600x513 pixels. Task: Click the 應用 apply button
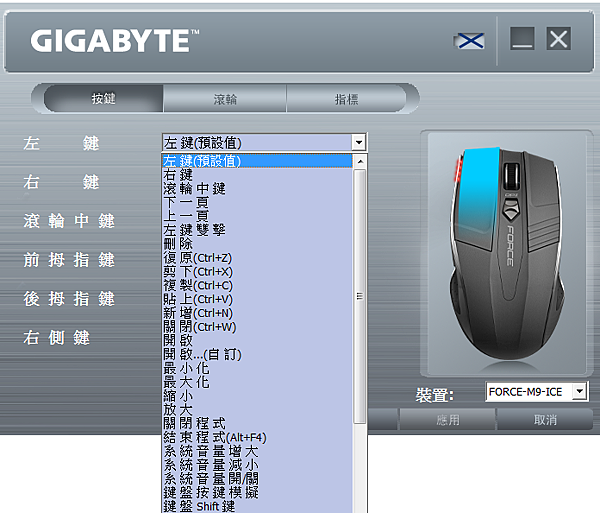[448, 420]
